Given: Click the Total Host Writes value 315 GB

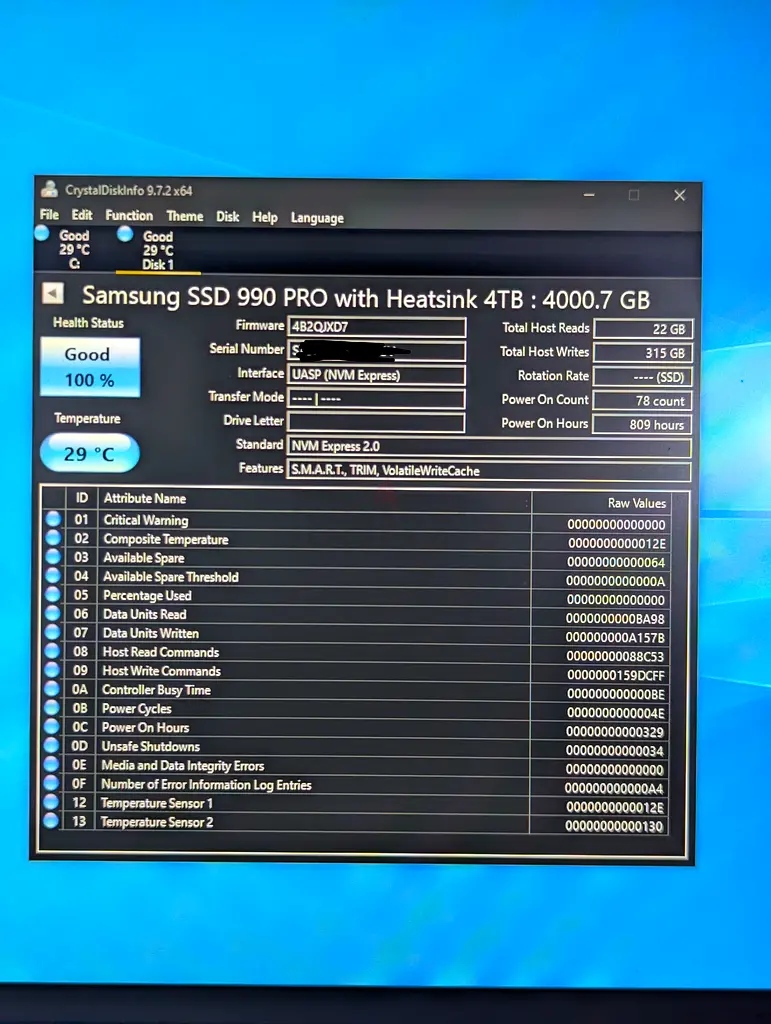Looking at the screenshot, I should [643, 353].
